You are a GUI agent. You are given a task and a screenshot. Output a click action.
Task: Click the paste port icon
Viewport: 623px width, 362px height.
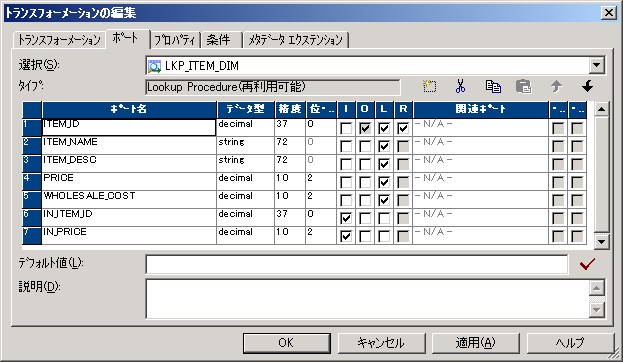[524, 86]
